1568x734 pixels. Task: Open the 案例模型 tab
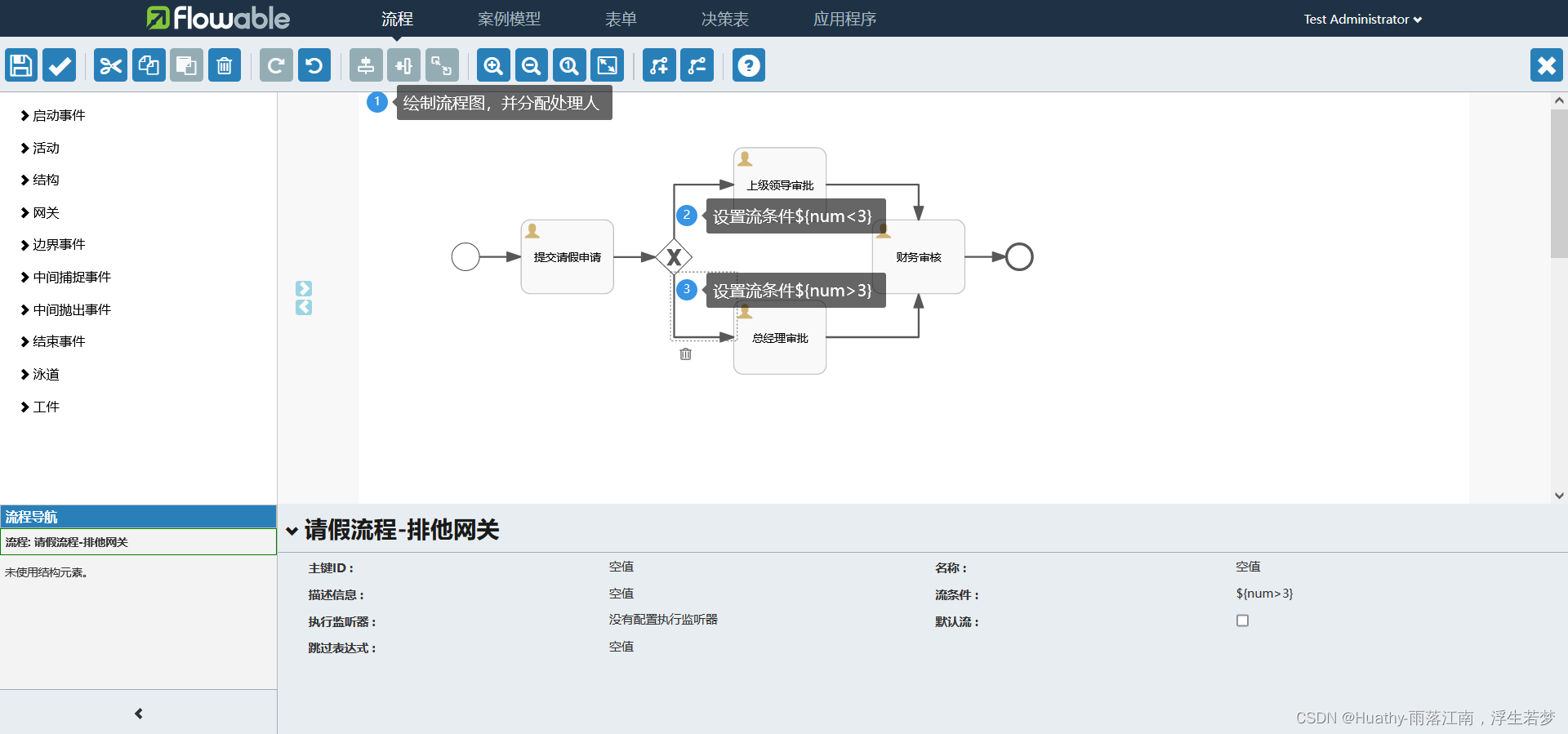click(509, 19)
